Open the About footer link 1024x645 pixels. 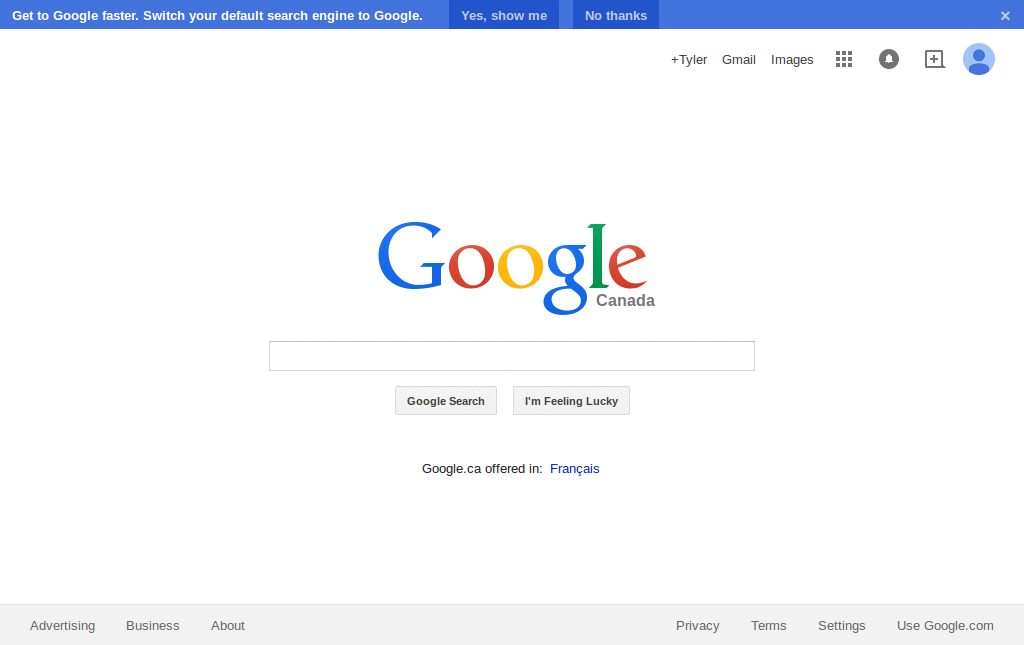point(227,625)
